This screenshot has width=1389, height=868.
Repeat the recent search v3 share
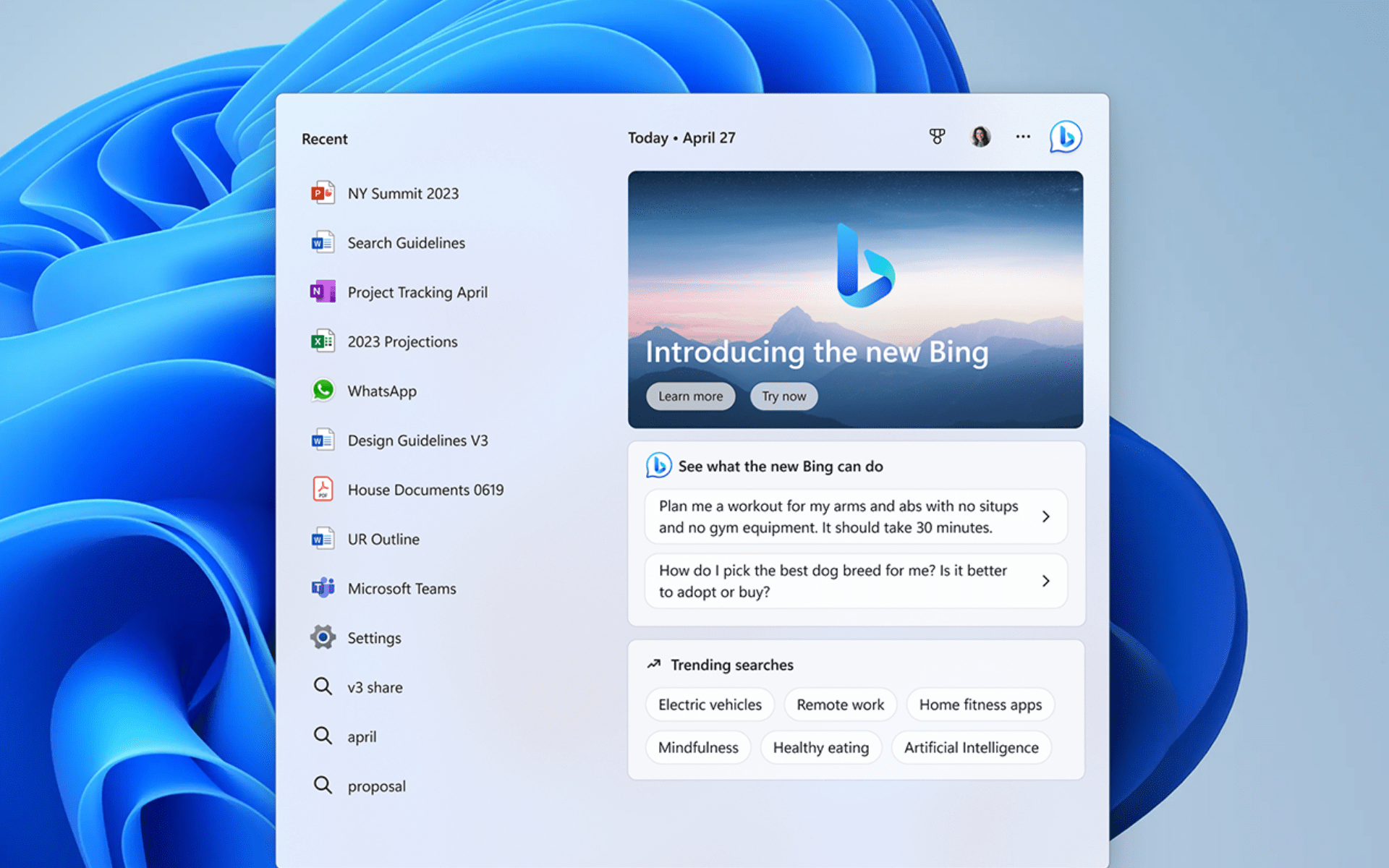tap(375, 687)
